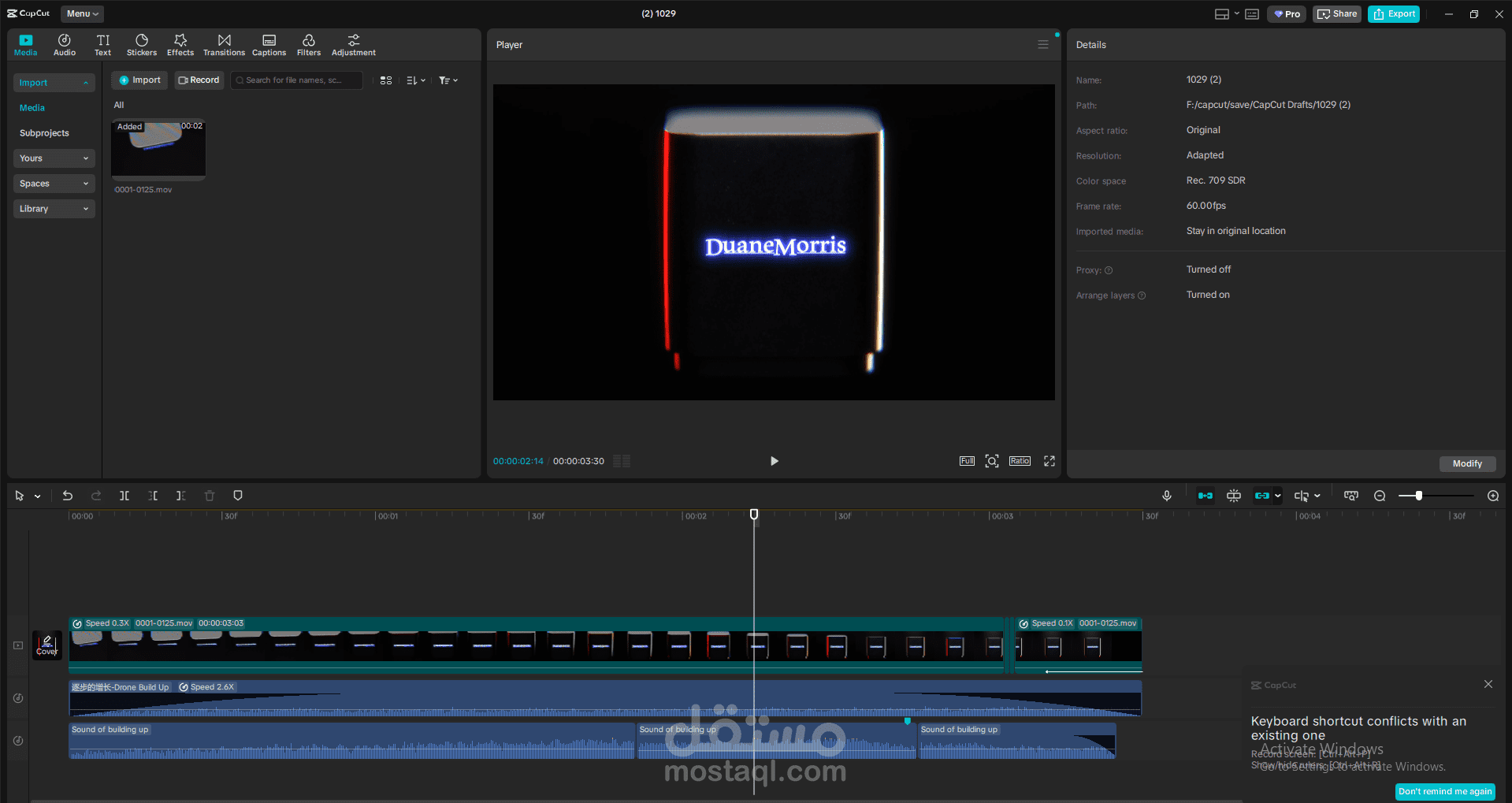Open the media sort options dropdown

coord(415,80)
